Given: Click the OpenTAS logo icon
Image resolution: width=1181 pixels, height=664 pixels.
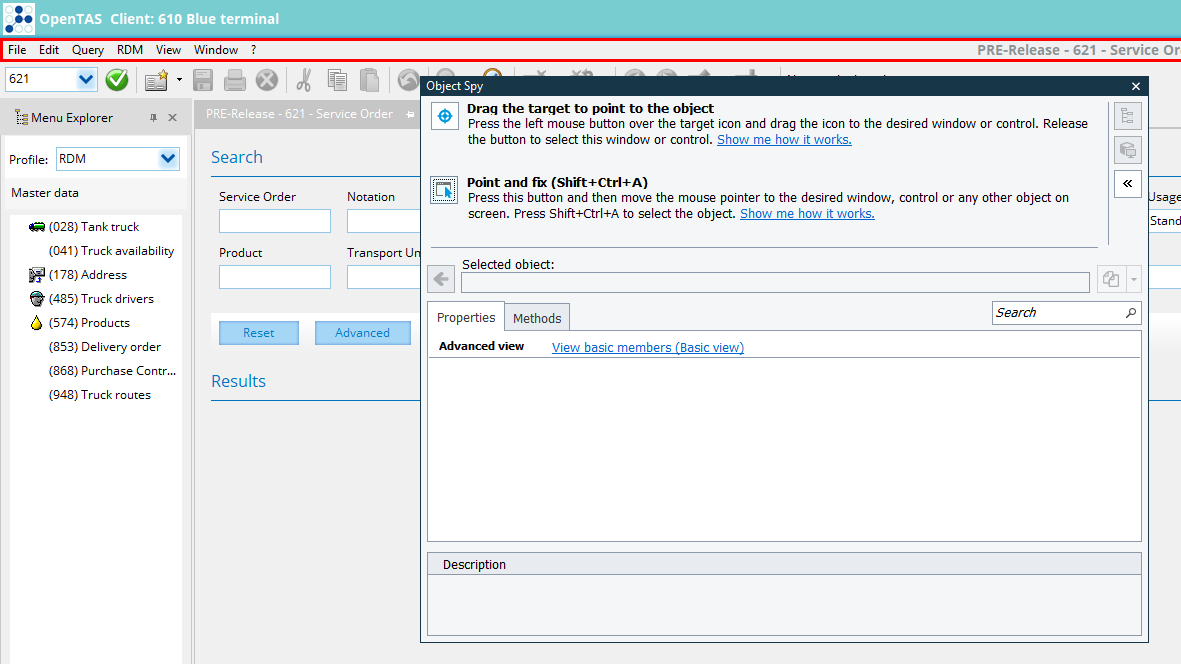Looking at the screenshot, I should [x=19, y=18].
